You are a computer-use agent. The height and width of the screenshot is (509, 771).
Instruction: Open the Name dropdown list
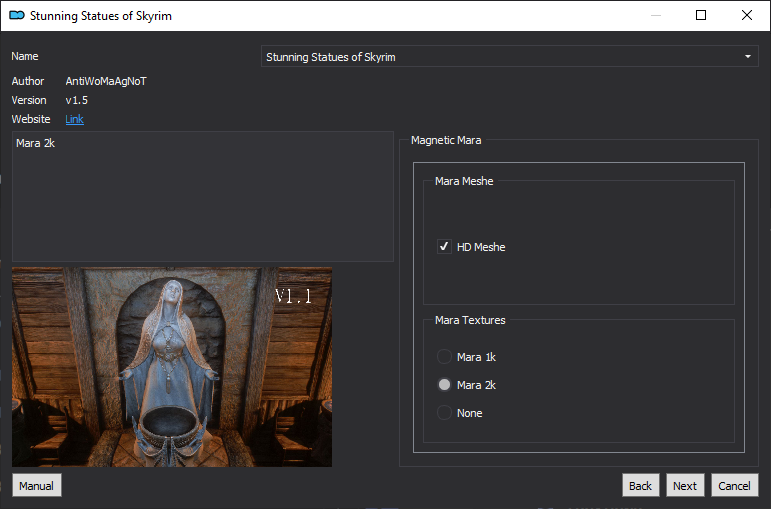[509, 57]
